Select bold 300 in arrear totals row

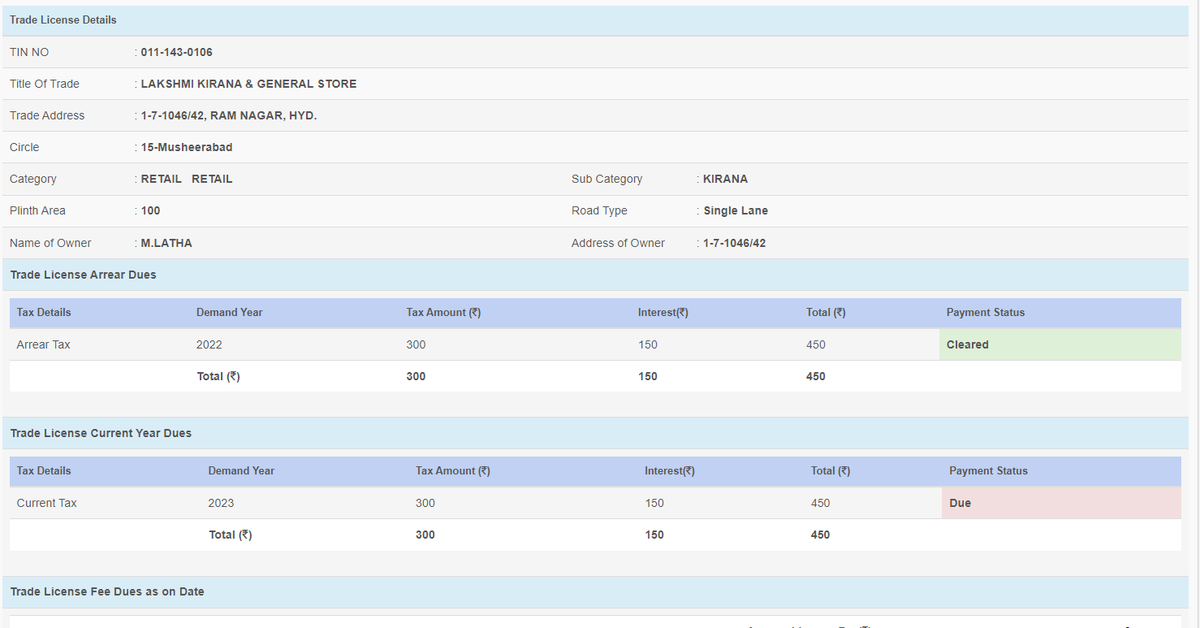click(x=416, y=376)
